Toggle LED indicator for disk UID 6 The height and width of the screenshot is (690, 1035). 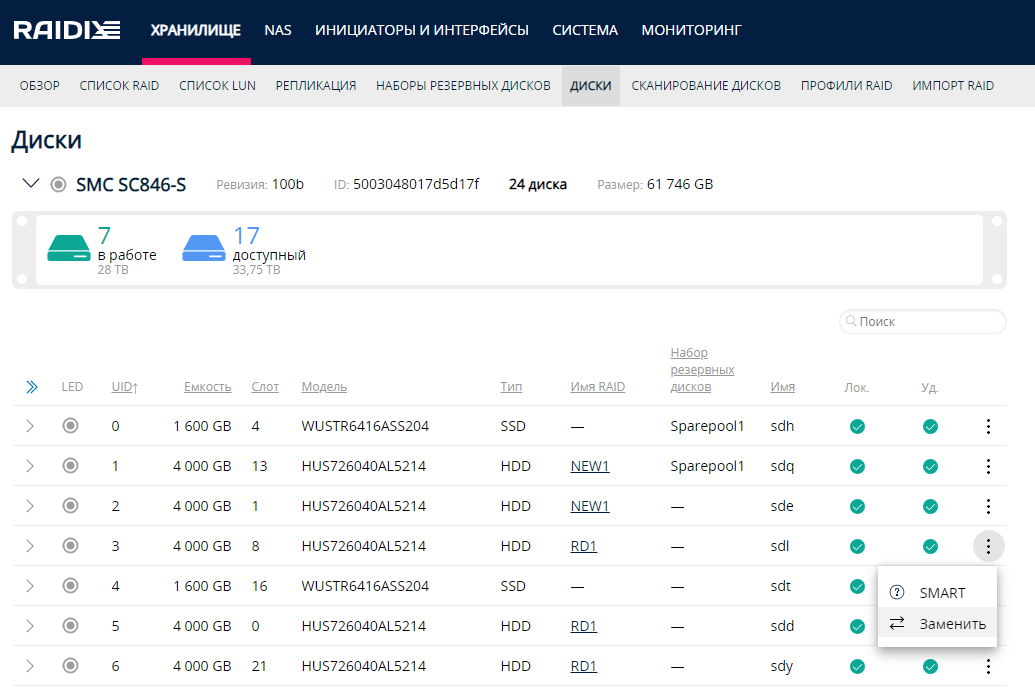point(70,666)
